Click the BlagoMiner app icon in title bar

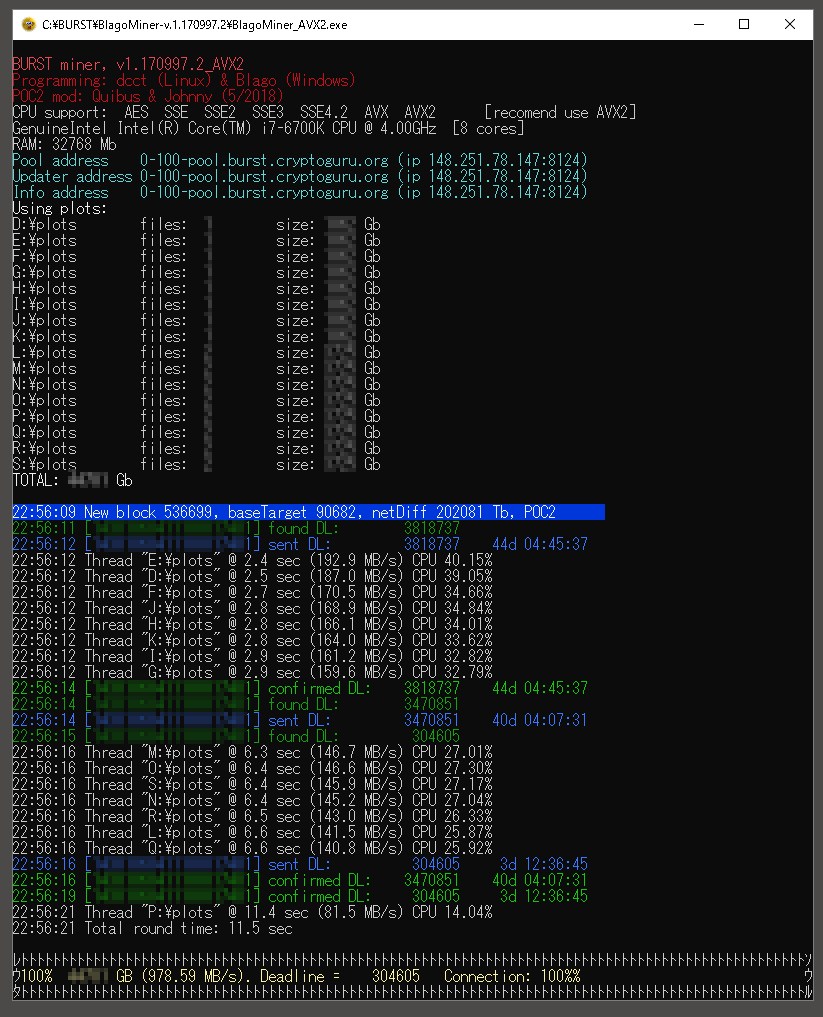pyautogui.click(x=27, y=24)
